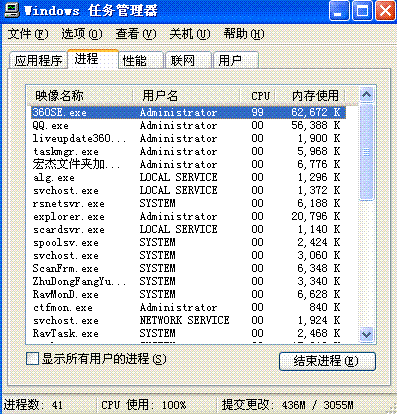Click the 56,388 K memory value
The image size is (397, 414).
(x=315, y=125)
